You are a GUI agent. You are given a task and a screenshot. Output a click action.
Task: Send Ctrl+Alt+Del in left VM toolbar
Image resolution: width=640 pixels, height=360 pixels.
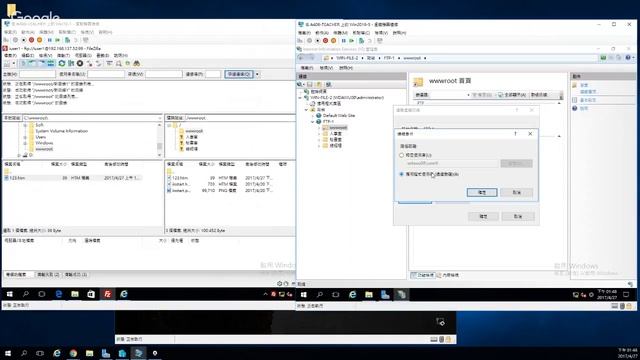tap(6, 40)
